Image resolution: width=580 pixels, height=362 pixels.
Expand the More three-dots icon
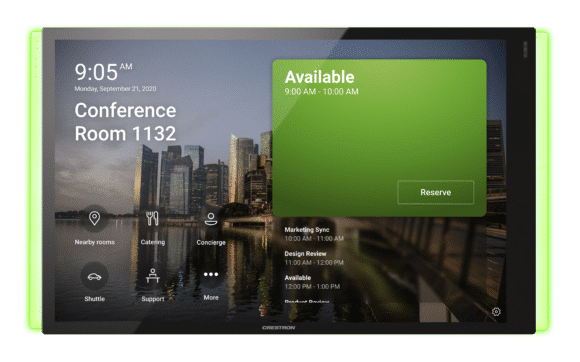pyautogui.click(x=211, y=274)
